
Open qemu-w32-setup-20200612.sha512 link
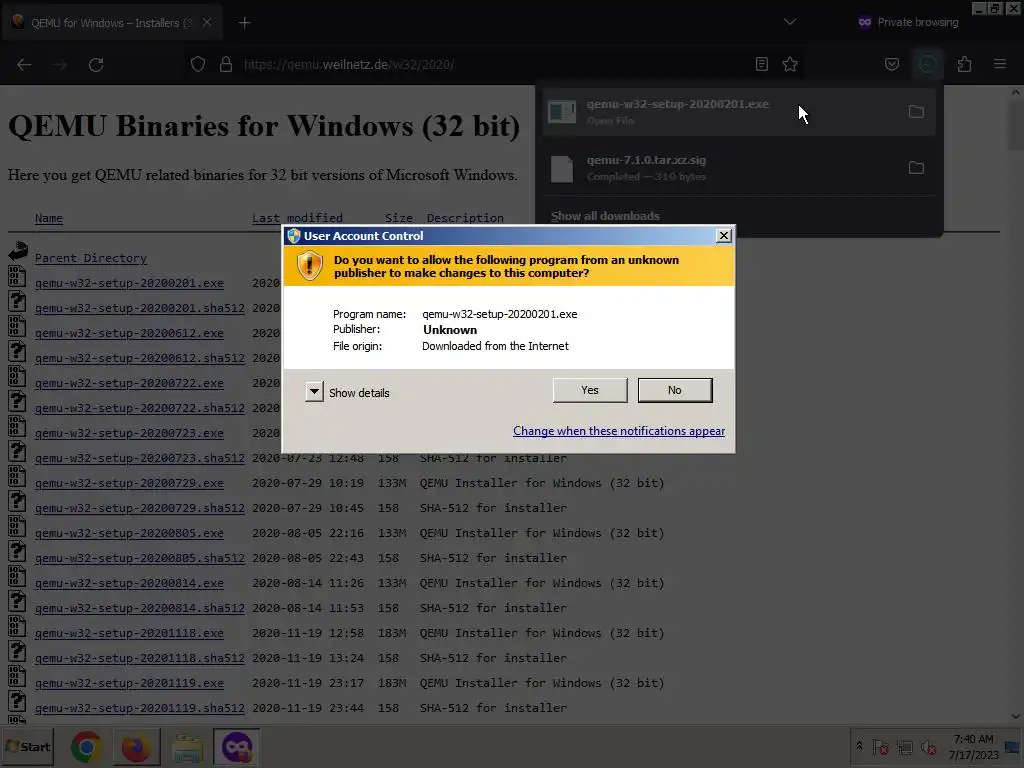pyautogui.click(x=140, y=359)
